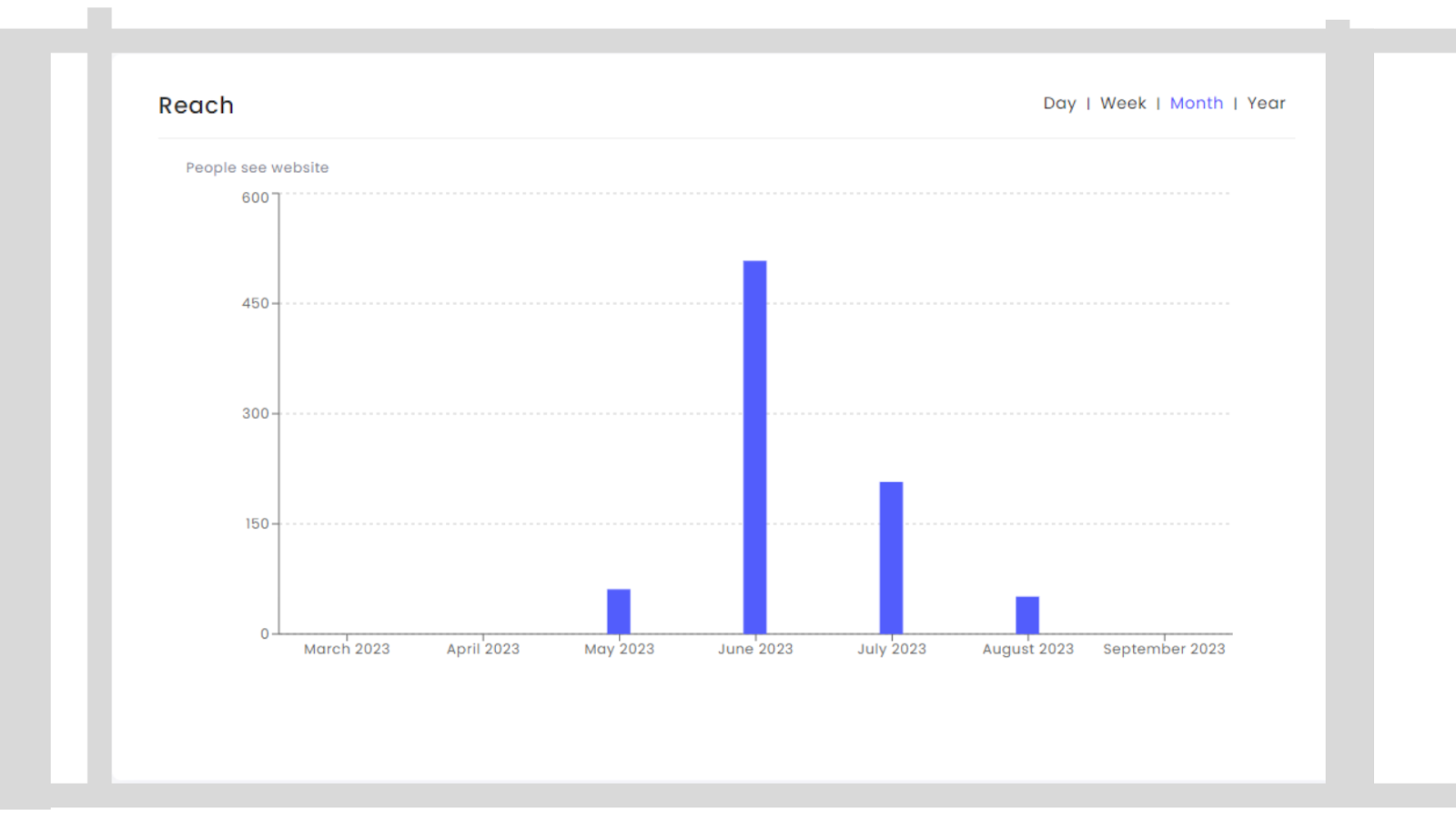Click the 450 y-axis value
Screen dimensions: 1456x819
pyautogui.click(x=255, y=303)
